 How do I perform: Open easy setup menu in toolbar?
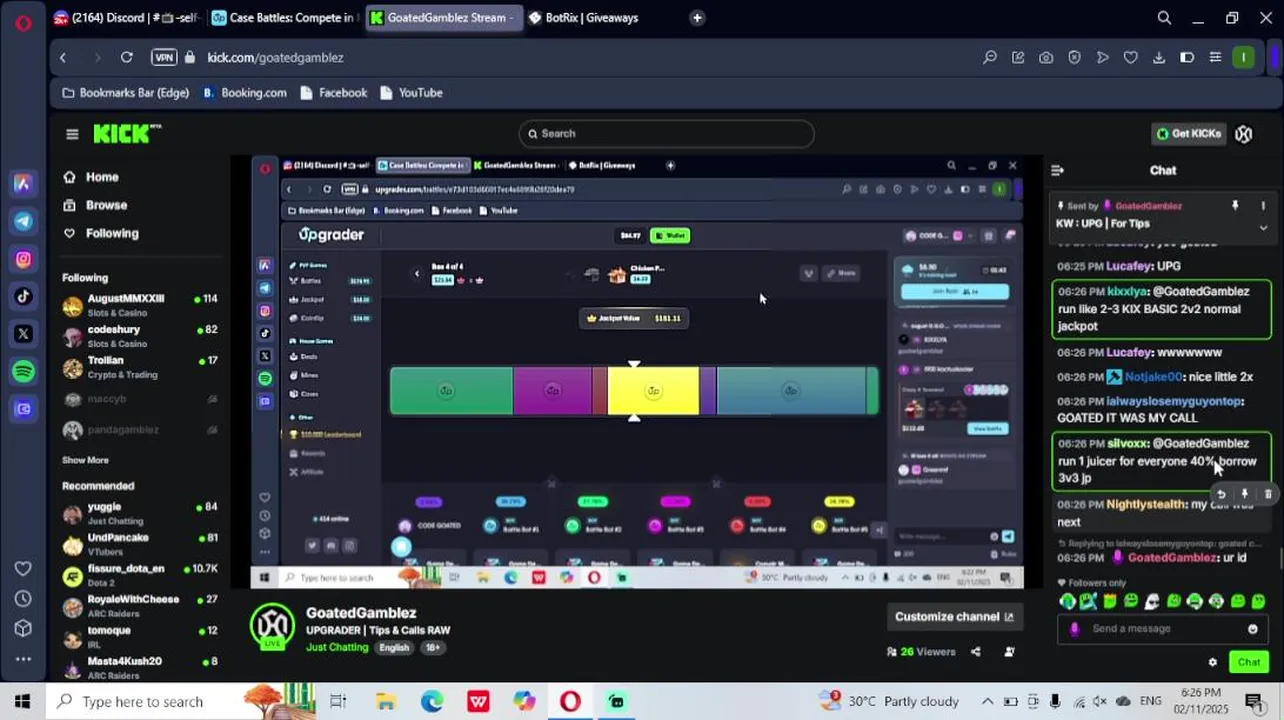(1215, 58)
